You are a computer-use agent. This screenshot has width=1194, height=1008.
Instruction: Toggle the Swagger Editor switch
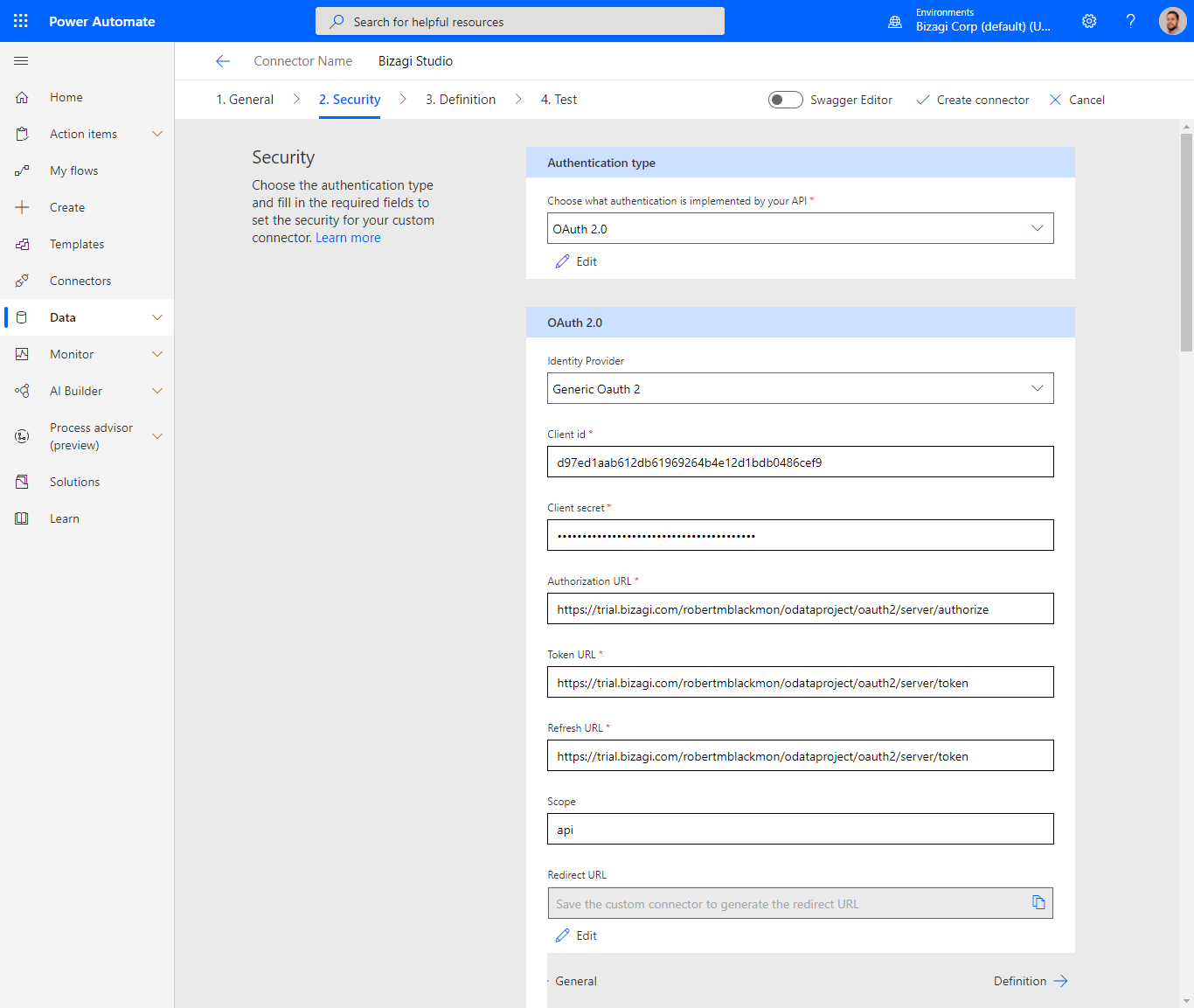786,100
